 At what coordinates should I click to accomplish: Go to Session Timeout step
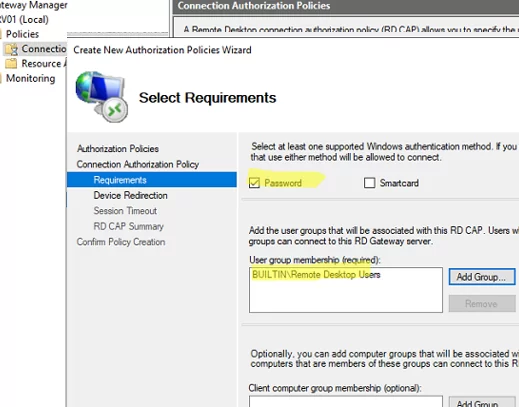pos(125,211)
